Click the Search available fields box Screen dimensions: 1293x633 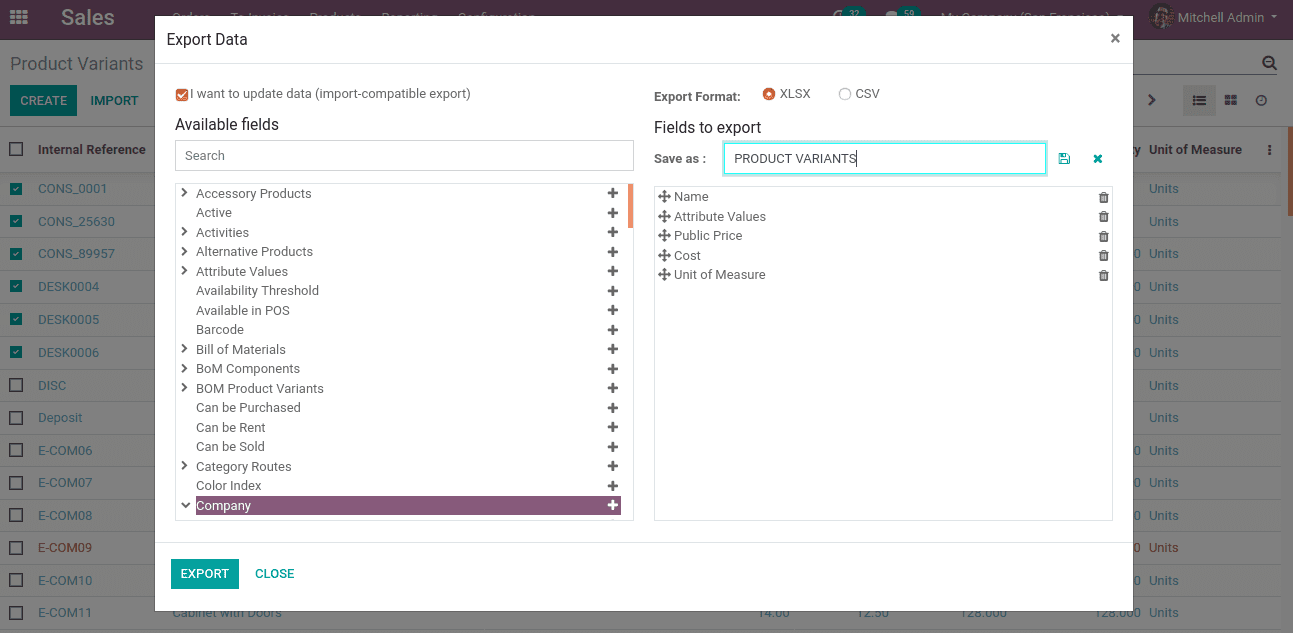pyautogui.click(x=404, y=155)
